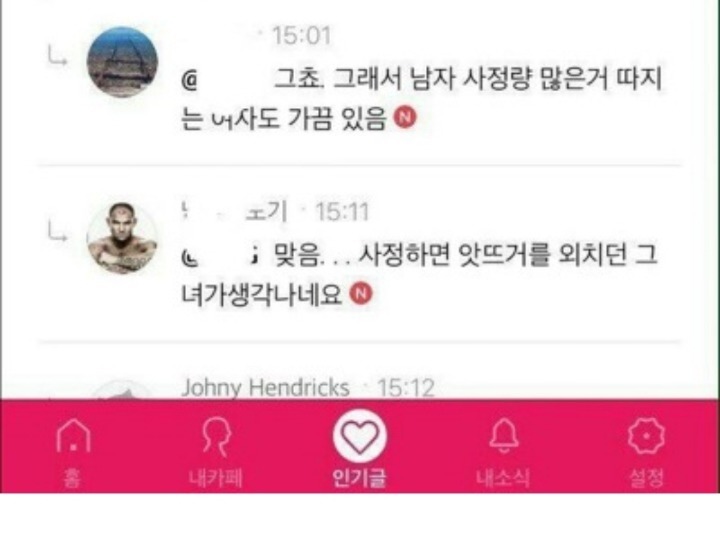
Task: Open Johny Hendricks username link
Action: (x=266, y=388)
